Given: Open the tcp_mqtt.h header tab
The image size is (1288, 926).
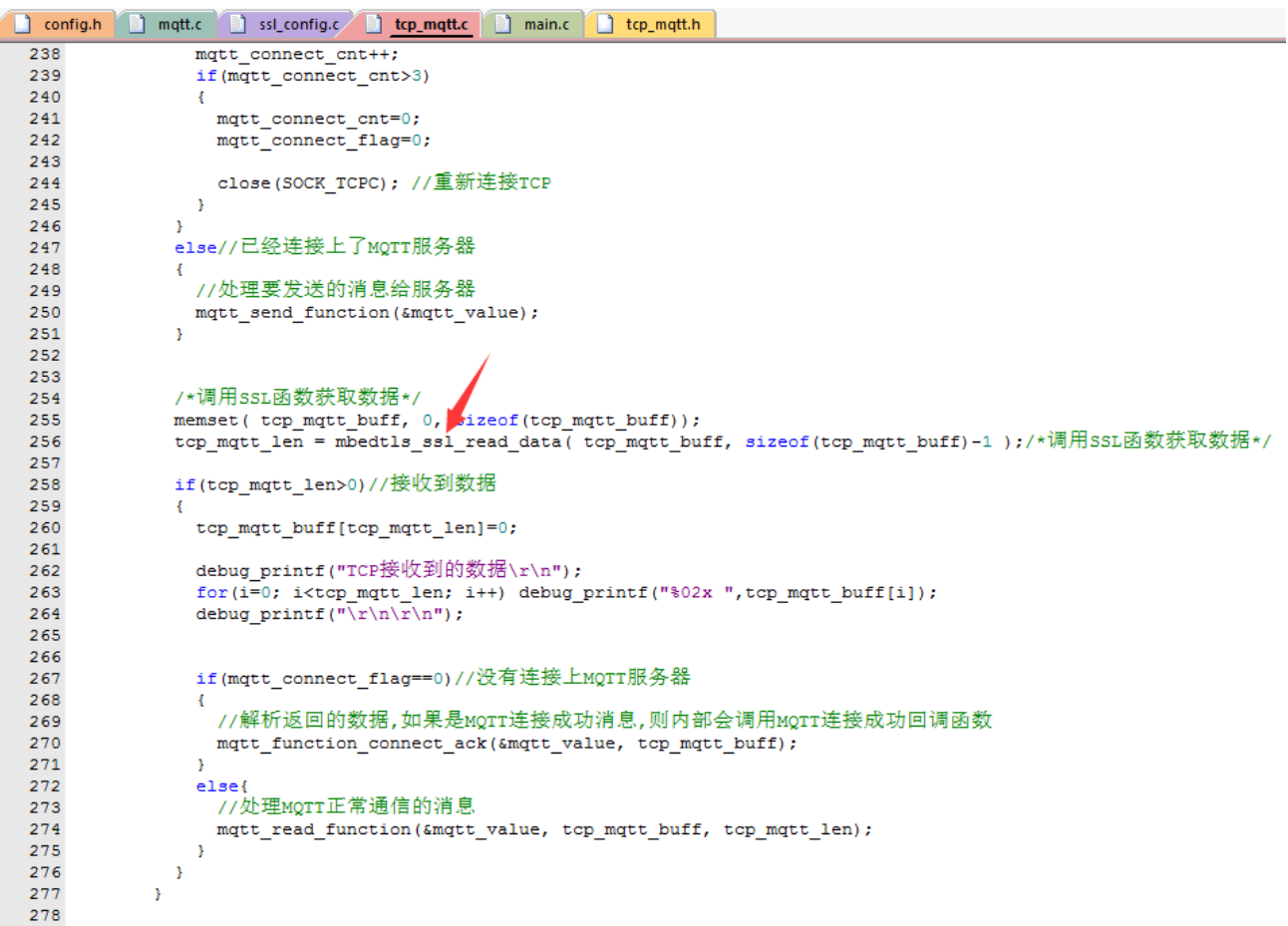Looking at the screenshot, I should pyautogui.click(x=662, y=24).
